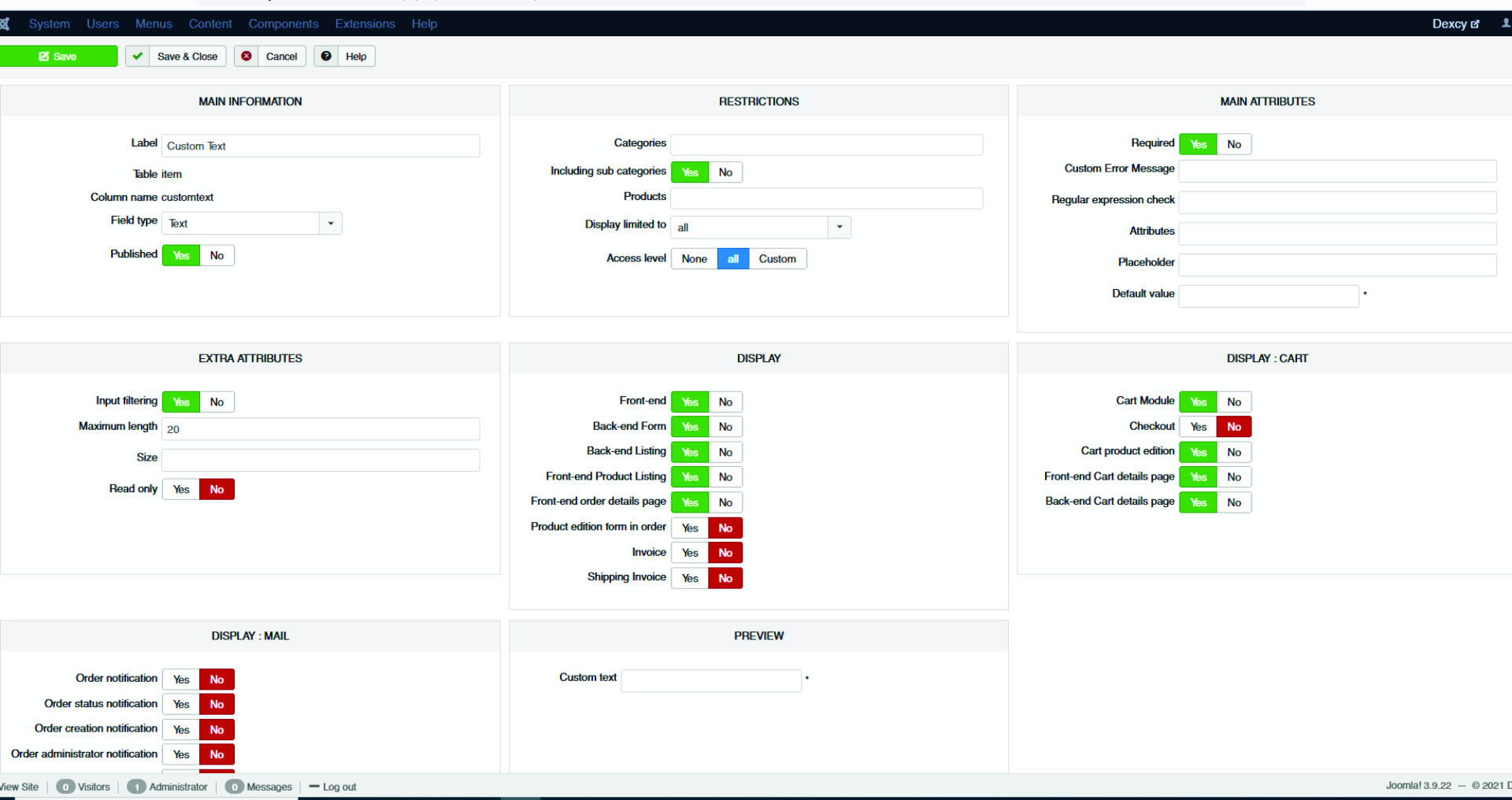Click the external link icon beside Dexcy
The width and height of the screenshot is (1512, 800).
1475,24
